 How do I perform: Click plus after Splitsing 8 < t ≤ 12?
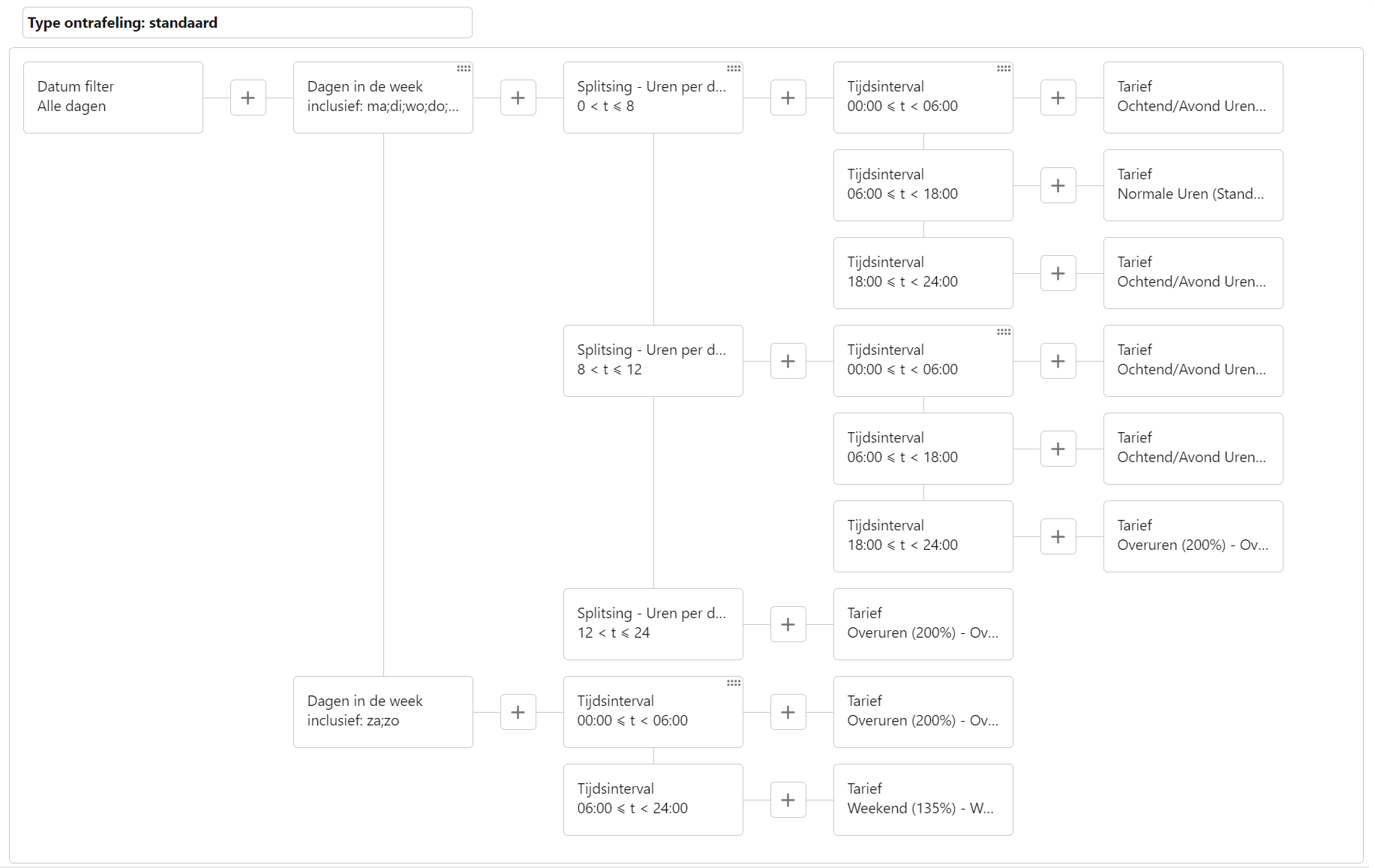tap(788, 361)
